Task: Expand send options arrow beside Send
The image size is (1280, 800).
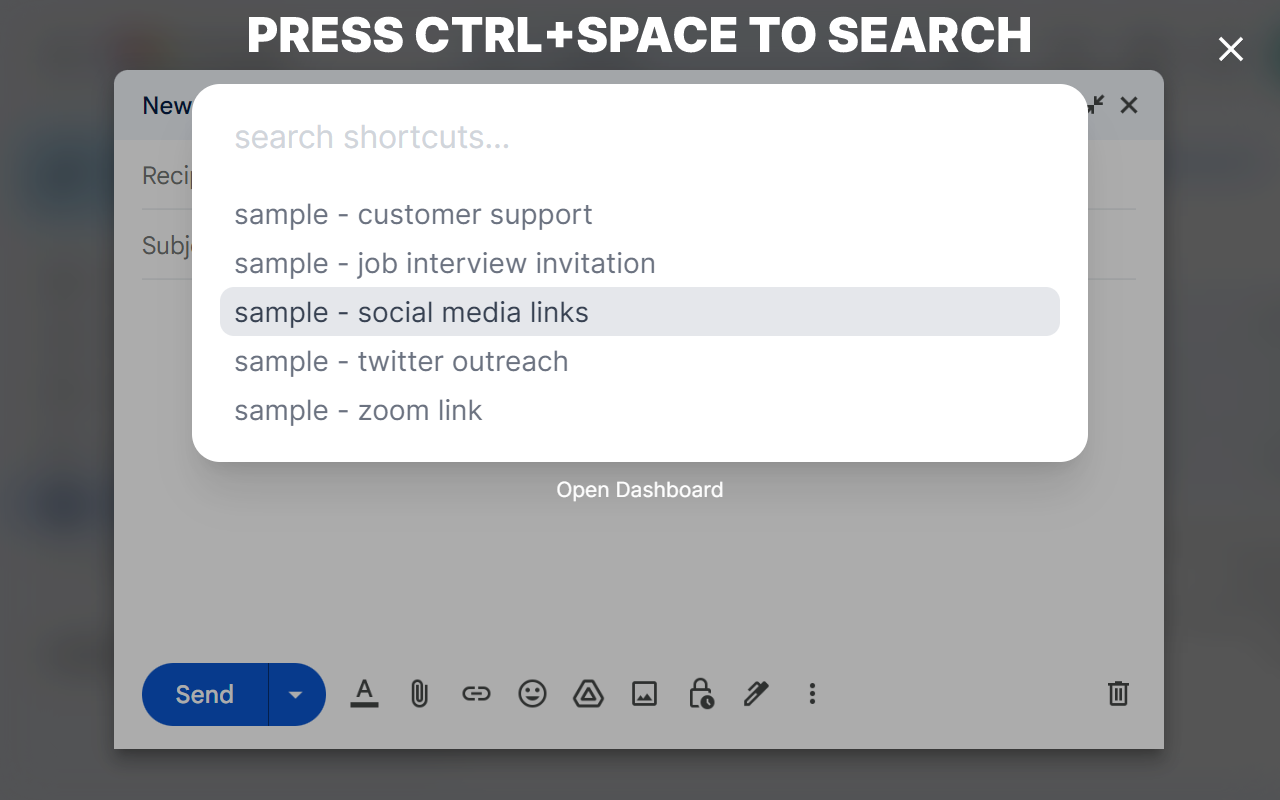Action: [x=296, y=694]
